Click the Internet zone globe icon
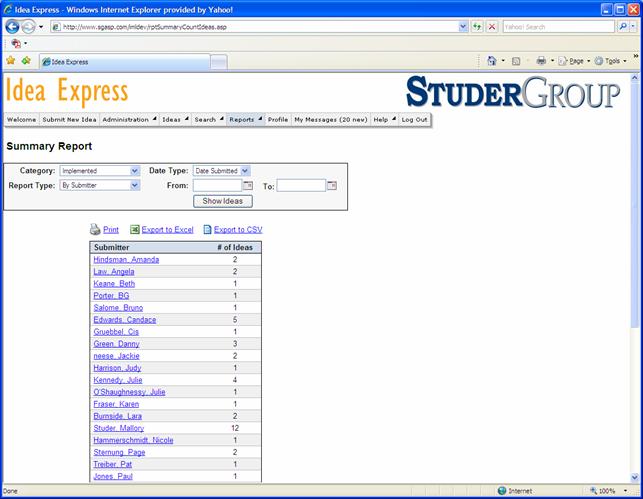 coord(502,490)
